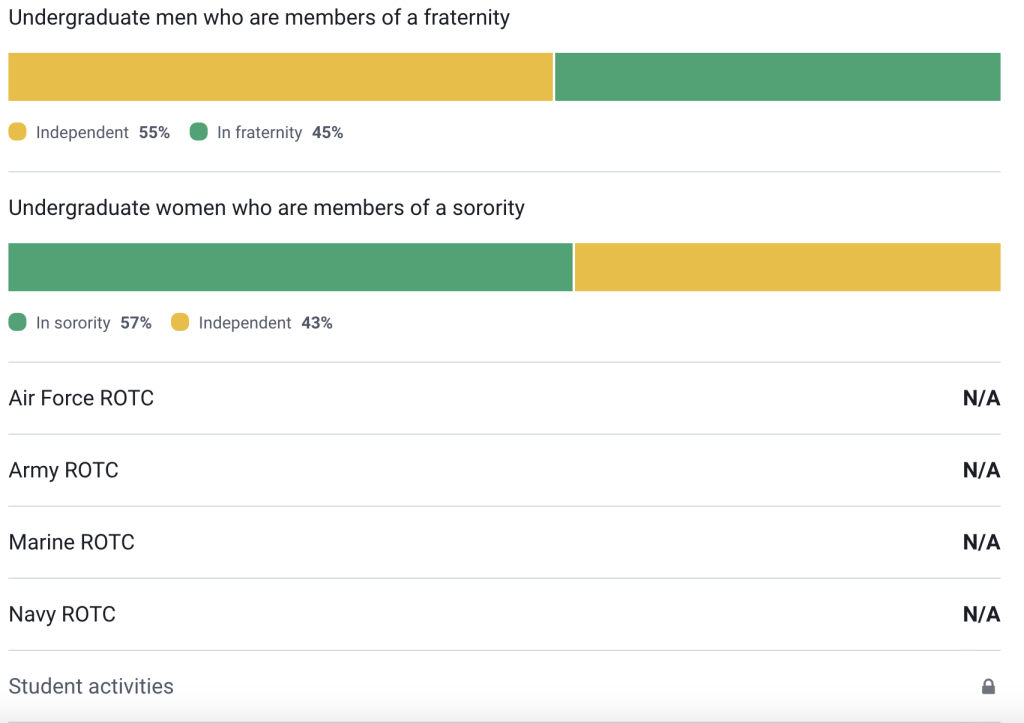
Task: Click the yellow Independent dot in fraternity legend
Action: 17,132
